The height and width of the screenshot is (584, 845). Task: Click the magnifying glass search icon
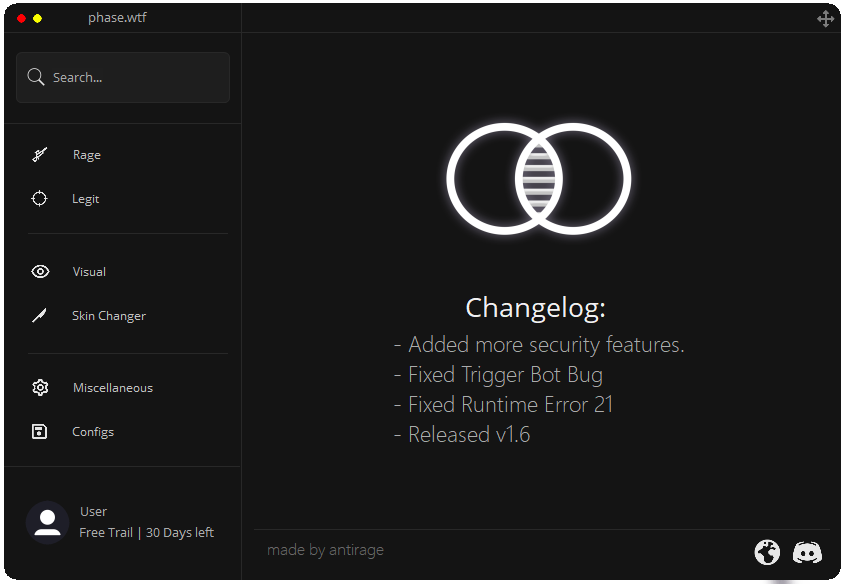tap(36, 77)
